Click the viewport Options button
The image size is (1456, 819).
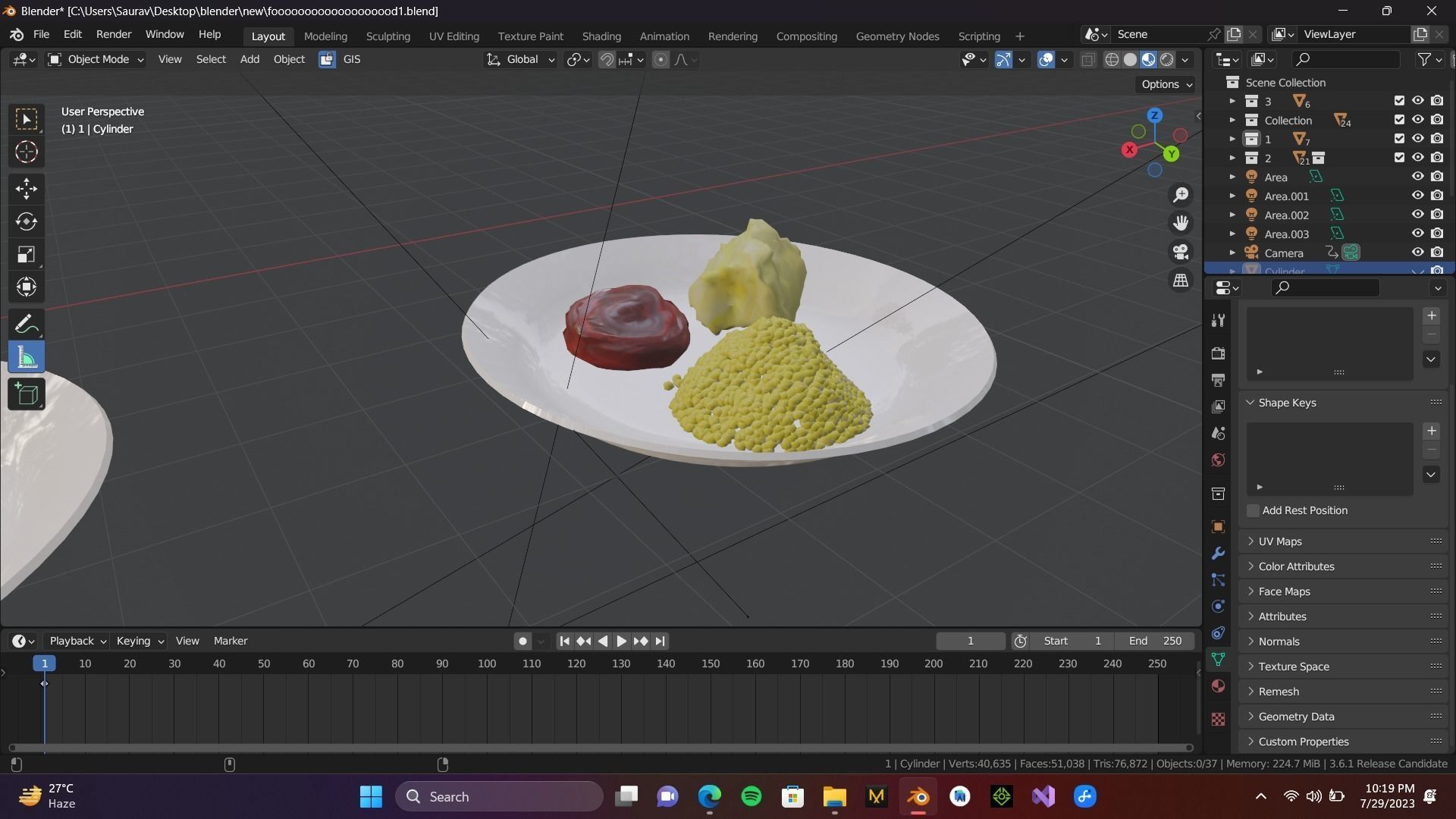pyautogui.click(x=1166, y=84)
